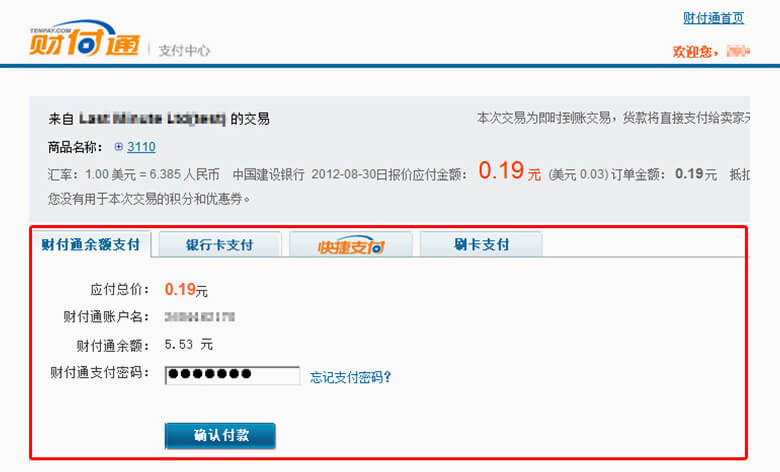Screen dimensions: 780x472
Task: Open the 财付通首页 link
Action: [713, 18]
